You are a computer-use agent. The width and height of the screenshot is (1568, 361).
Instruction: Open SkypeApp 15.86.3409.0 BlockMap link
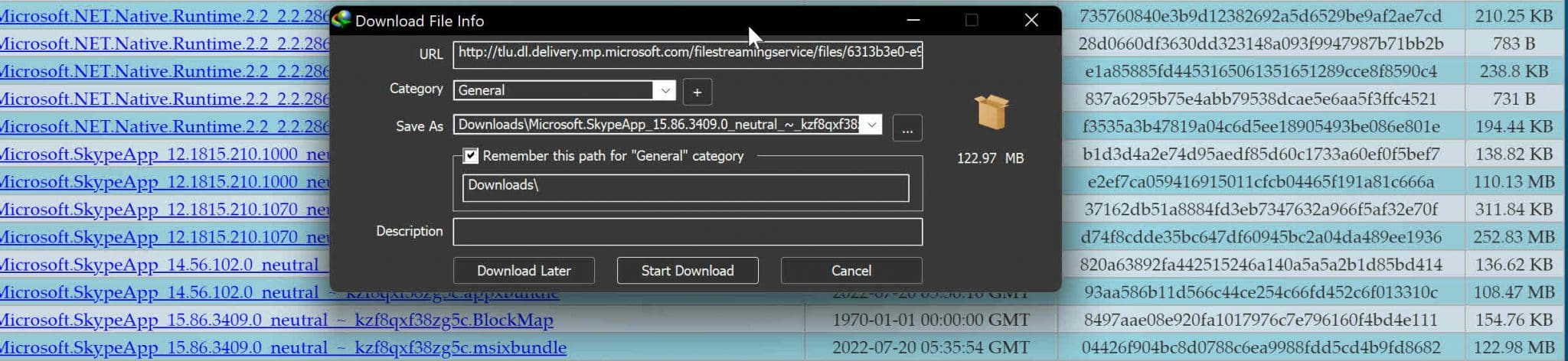276,320
